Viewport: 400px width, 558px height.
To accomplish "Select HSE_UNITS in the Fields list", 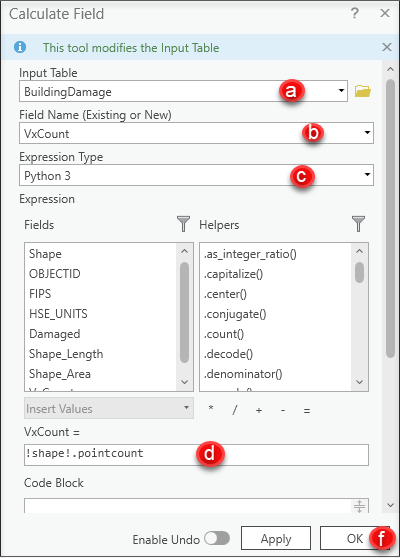I will pyautogui.click(x=58, y=314).
